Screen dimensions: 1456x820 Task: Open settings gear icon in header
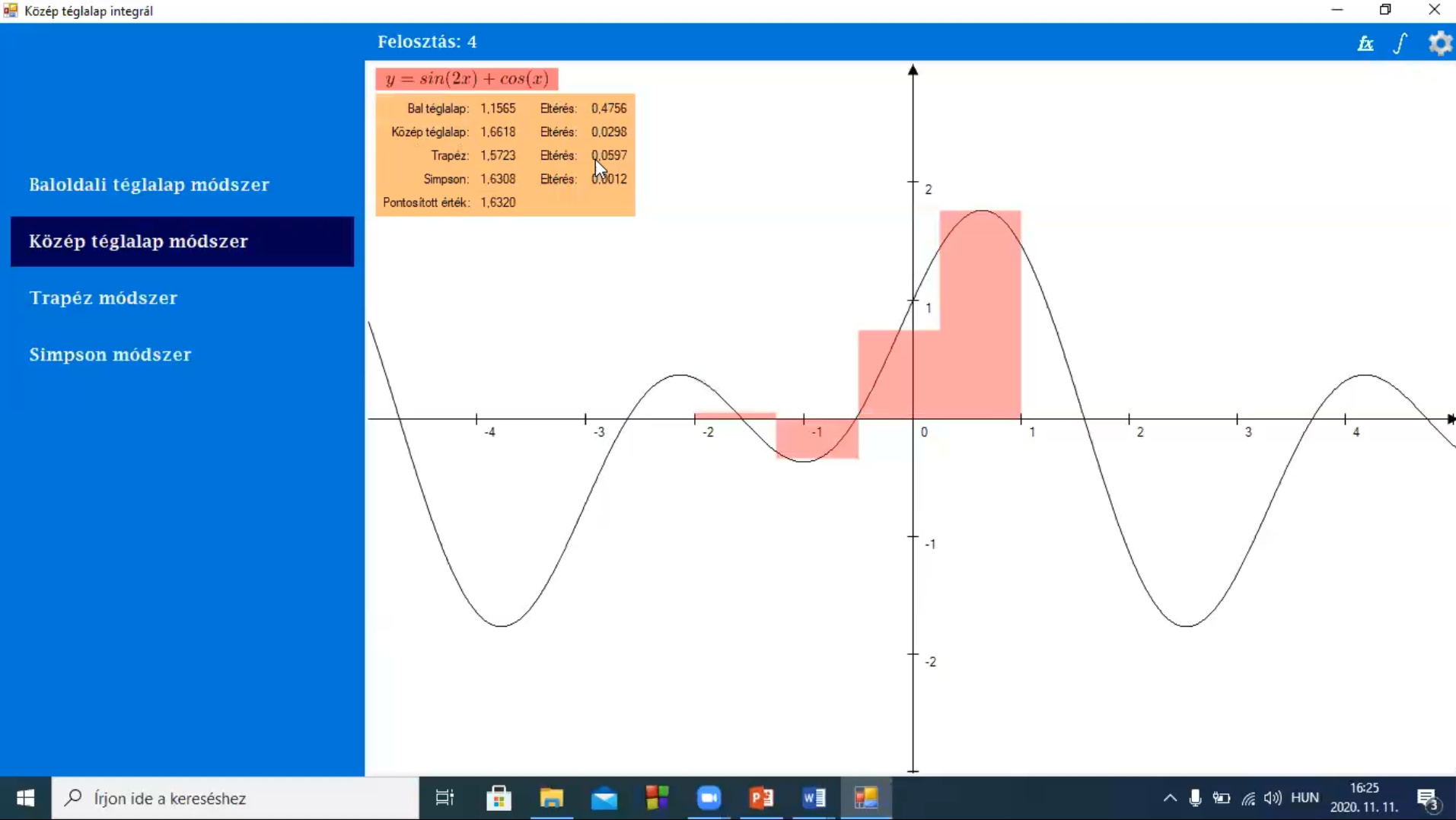1439,43
